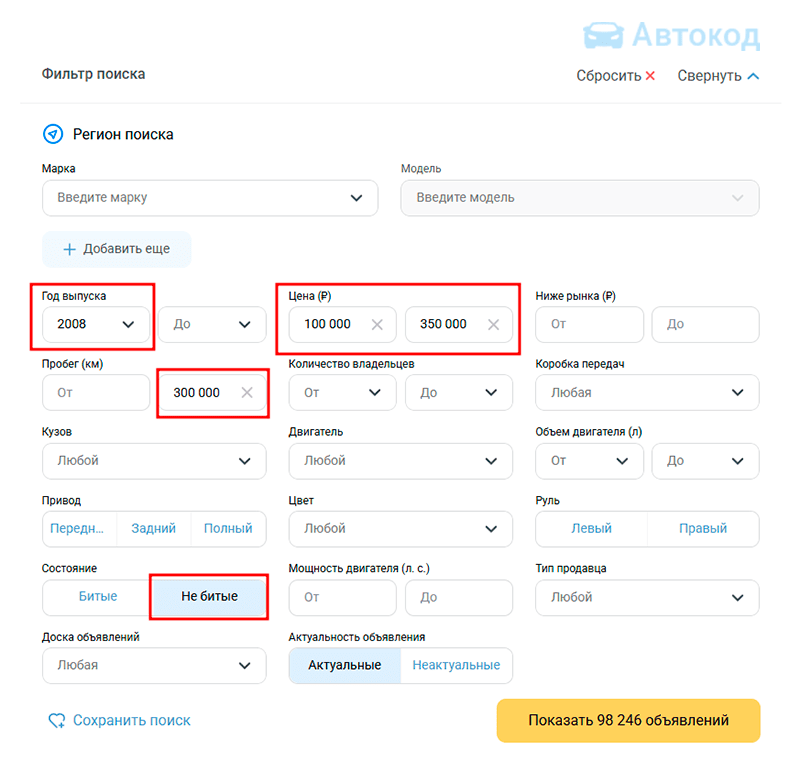Focus mileage До field with 300 000
The image size is (800, 773).
(x=212, y=392)
